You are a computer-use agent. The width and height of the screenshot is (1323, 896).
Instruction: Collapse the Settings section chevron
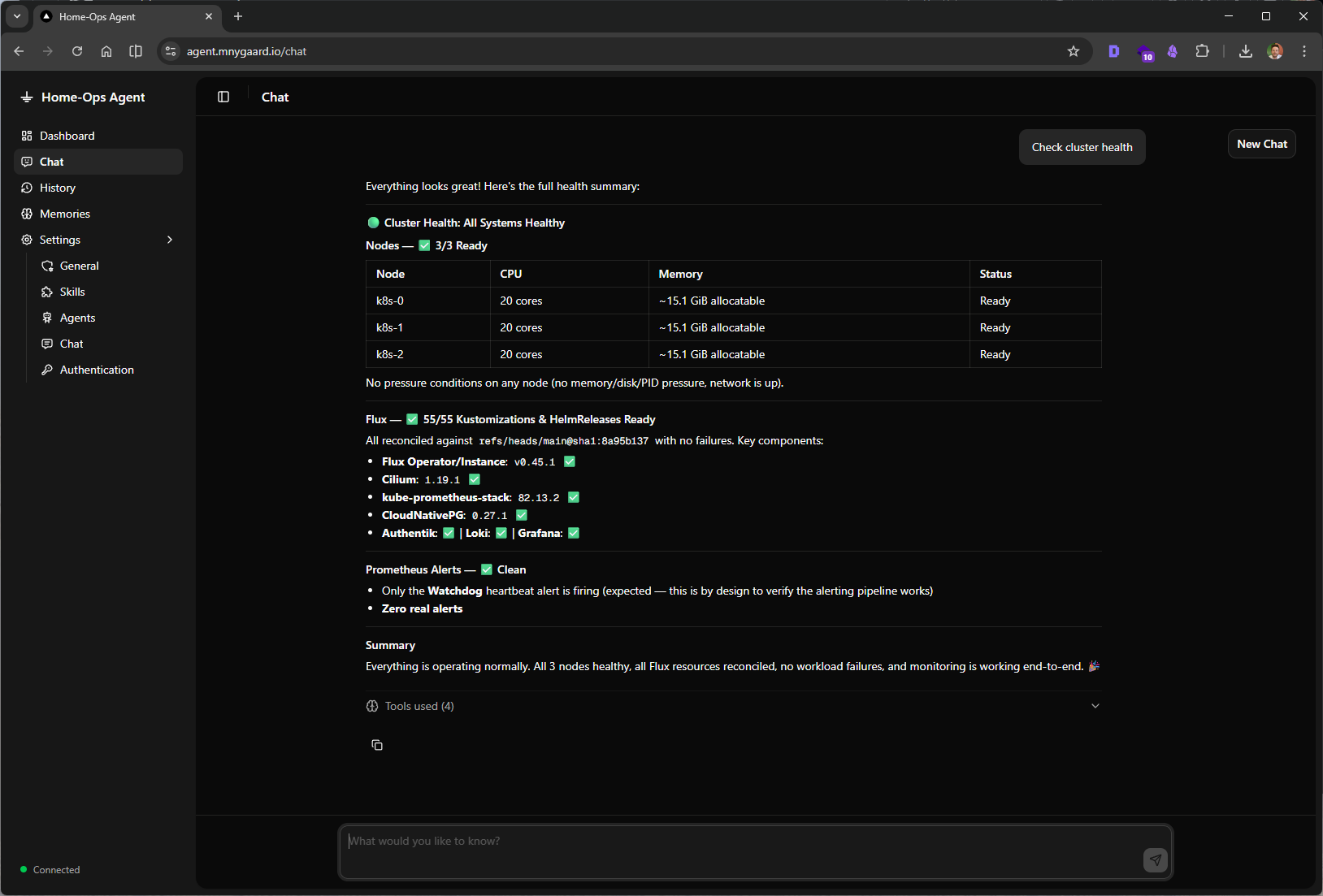point(169,240)
